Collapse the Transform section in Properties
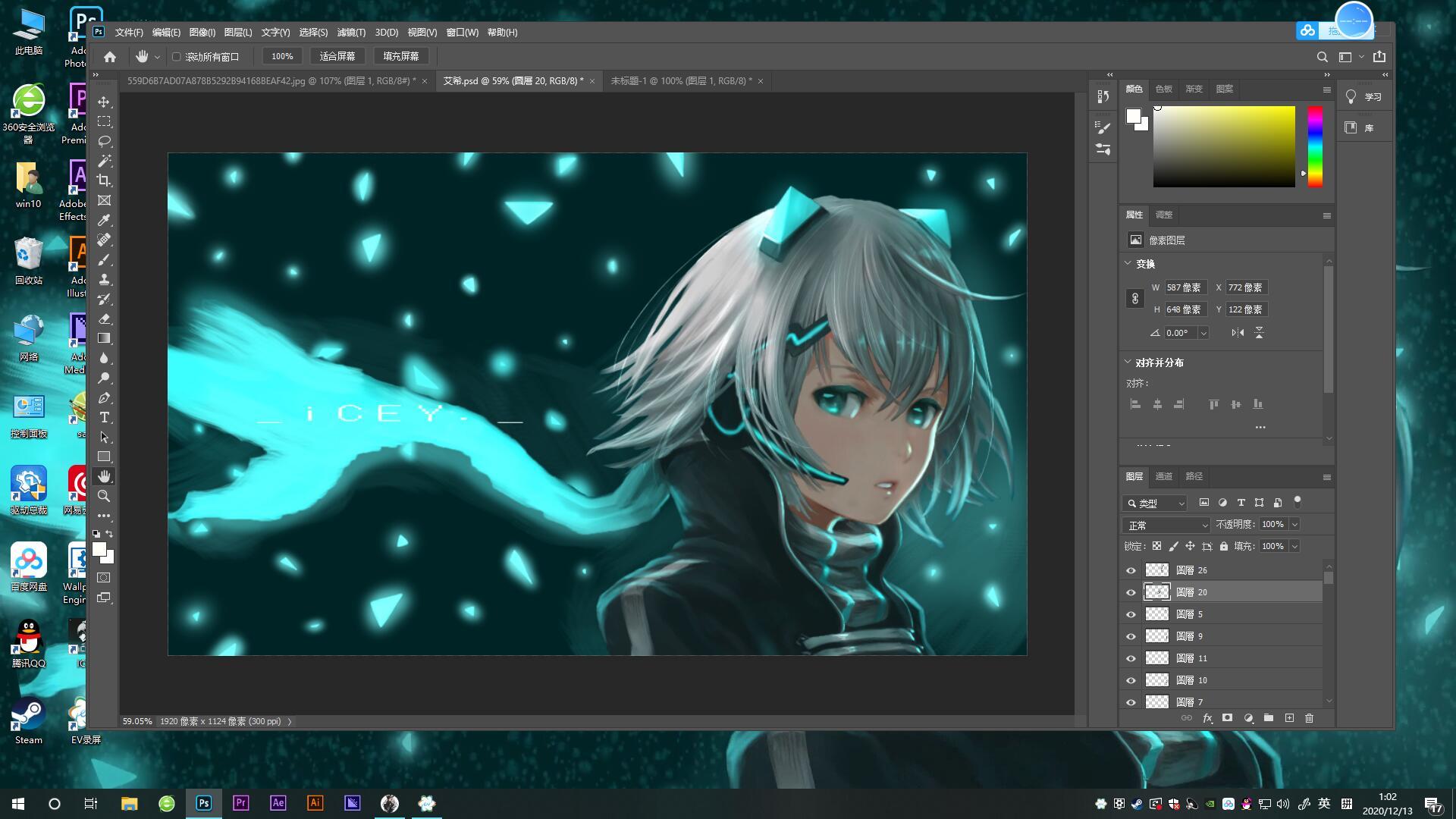The width and height of the screenshot is (1456, 819). tap(1128, 263)
